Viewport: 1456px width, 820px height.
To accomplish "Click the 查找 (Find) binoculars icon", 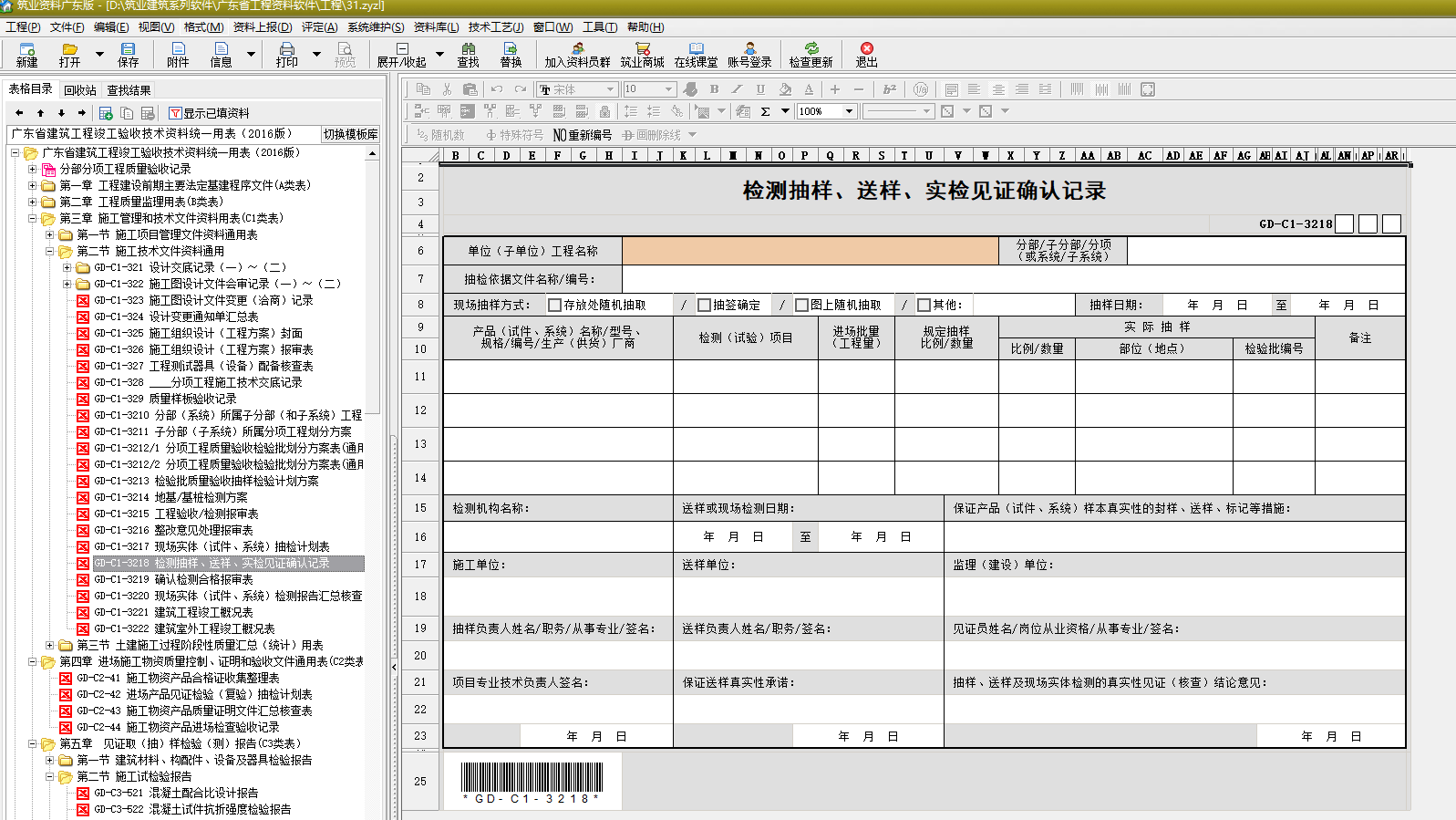I will pyautogui.click(x=468, y=55).
